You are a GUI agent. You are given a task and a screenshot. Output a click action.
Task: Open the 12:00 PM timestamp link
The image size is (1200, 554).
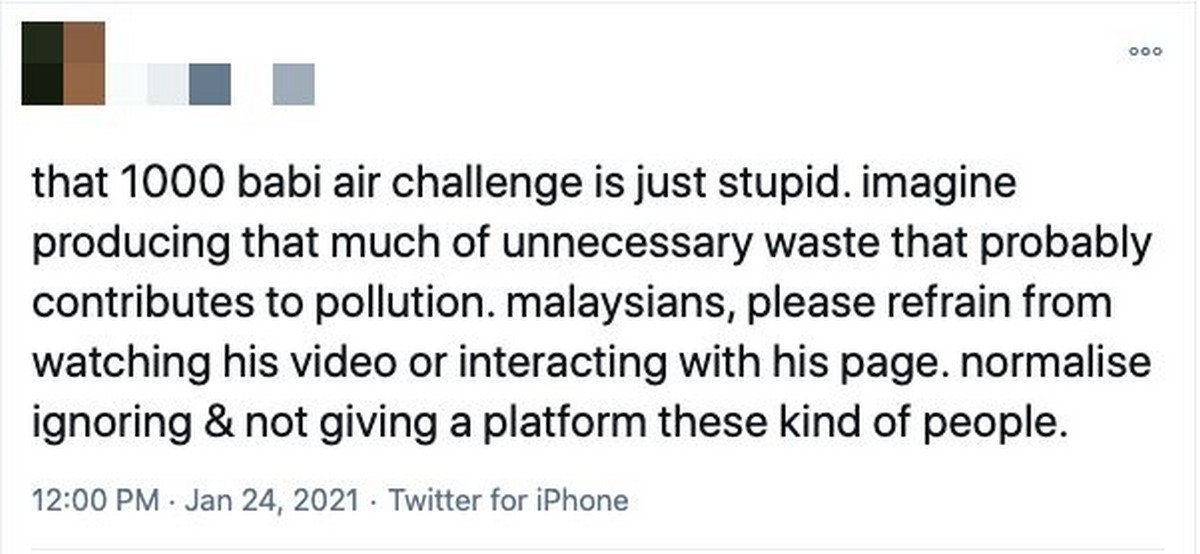95,500
